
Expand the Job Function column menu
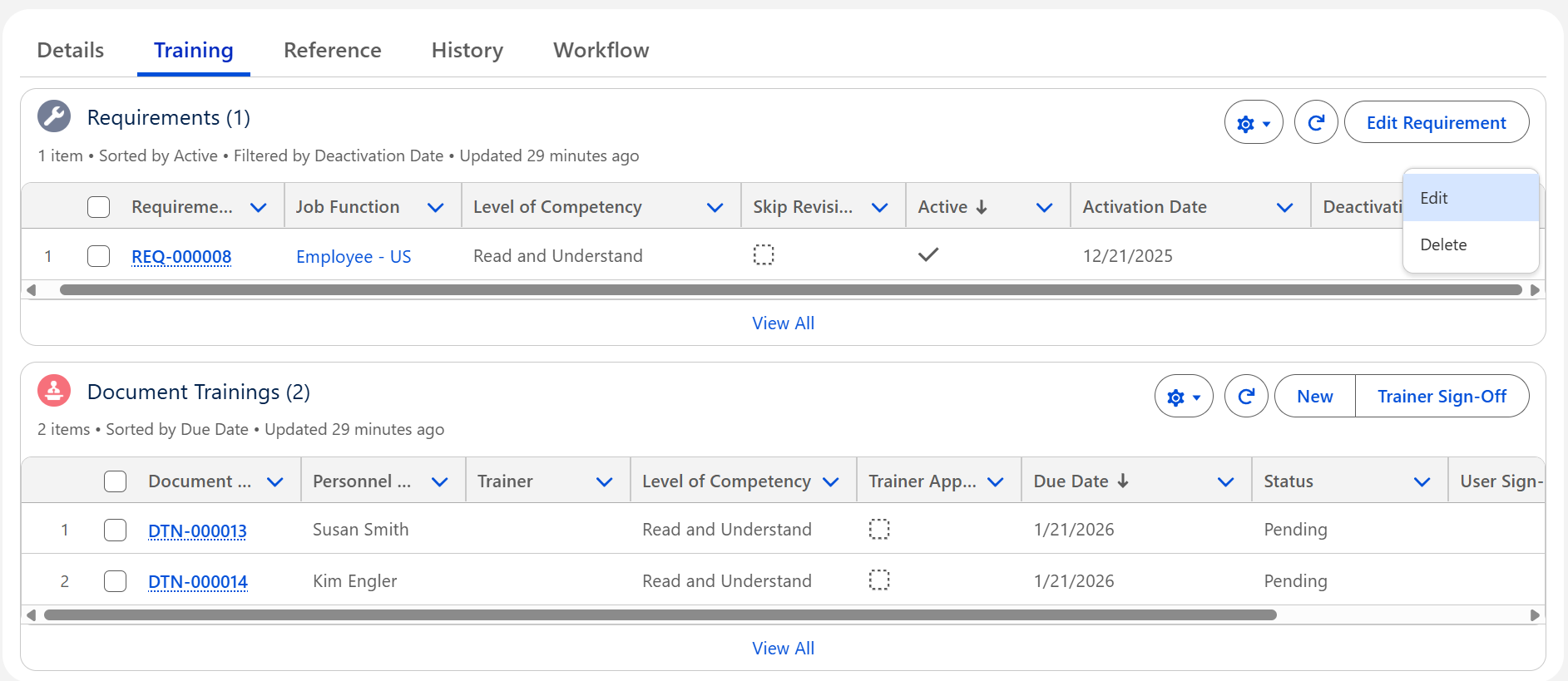pyautogui.click(x=435, y=207)
